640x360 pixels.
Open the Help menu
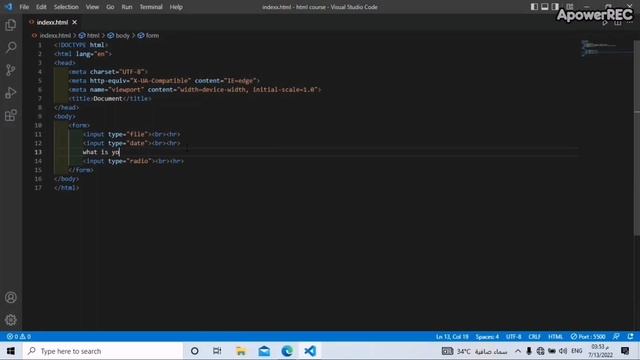point(176,7)
